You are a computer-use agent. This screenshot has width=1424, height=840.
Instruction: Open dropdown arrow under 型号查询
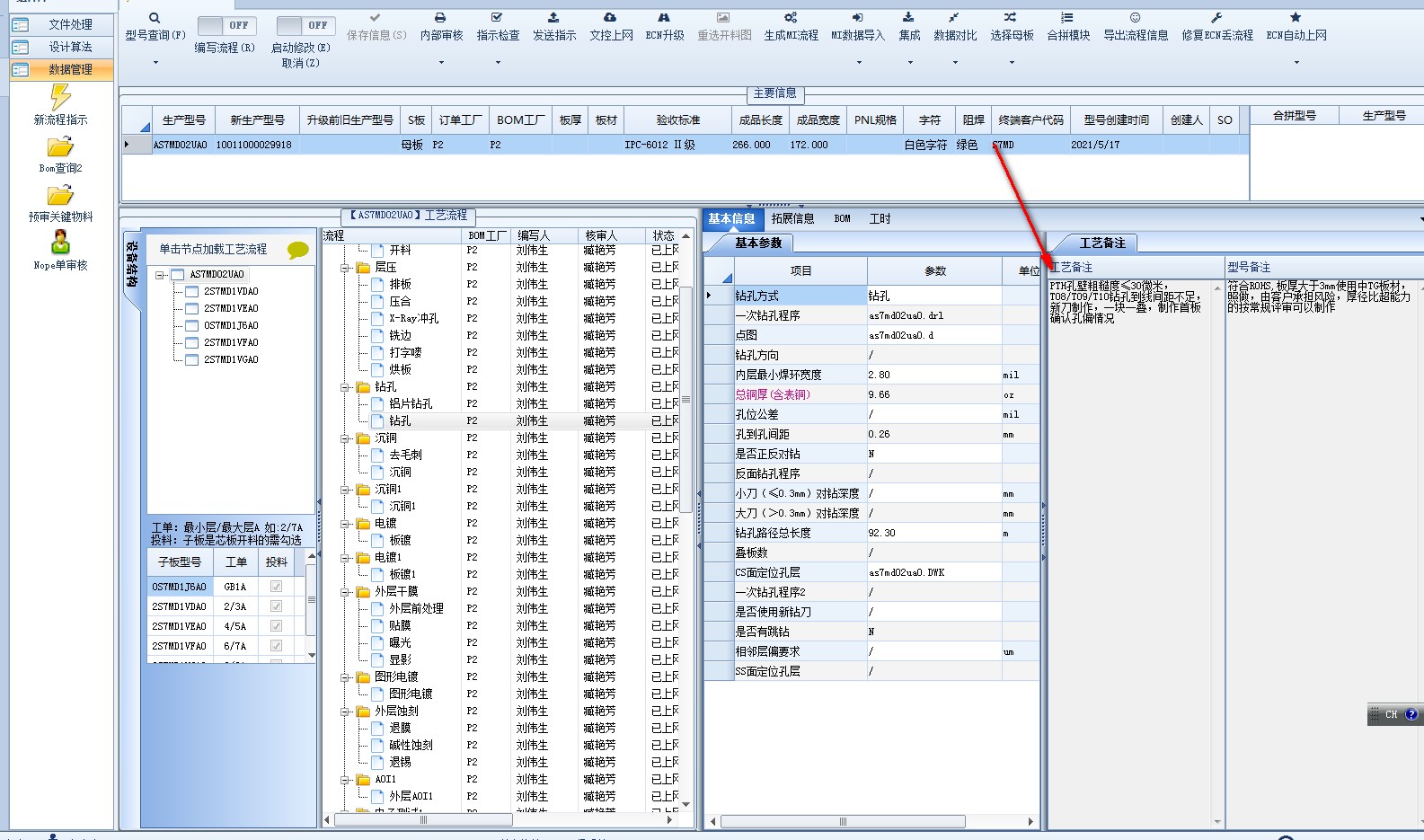coord(155,63)
